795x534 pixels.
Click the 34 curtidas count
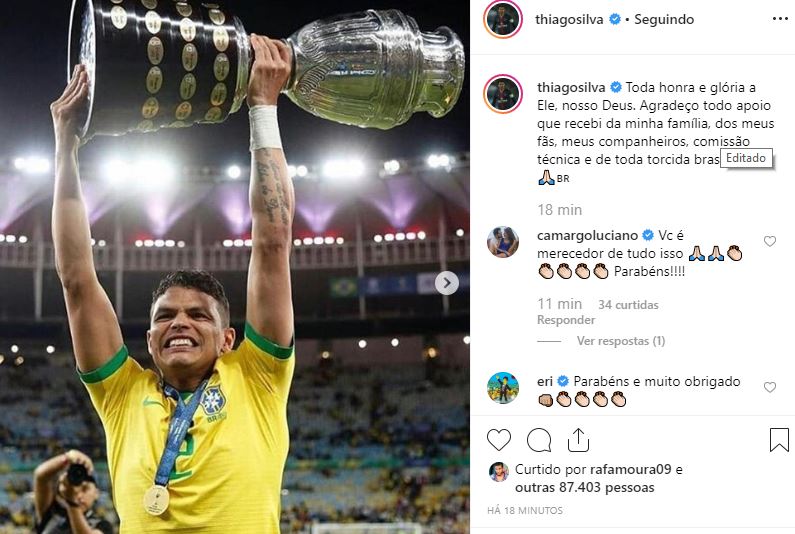[628, 305]
